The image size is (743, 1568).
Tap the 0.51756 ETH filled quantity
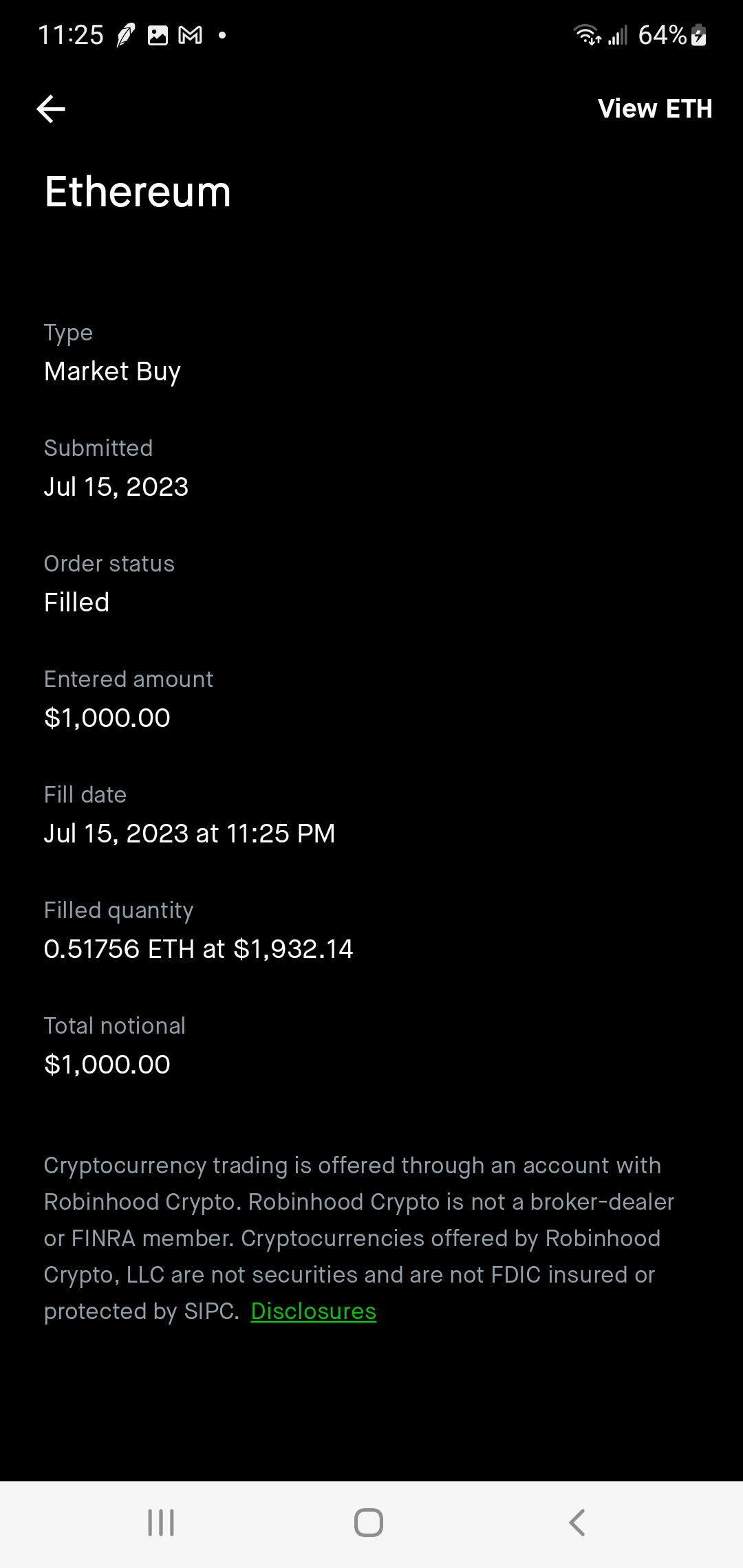pos(198,949)
